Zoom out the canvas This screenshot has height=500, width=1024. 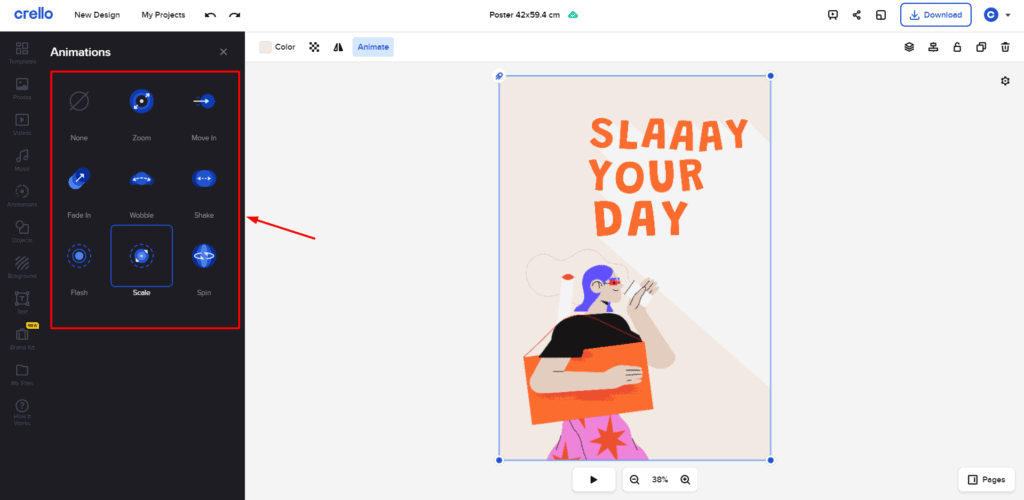pos(634,480)
